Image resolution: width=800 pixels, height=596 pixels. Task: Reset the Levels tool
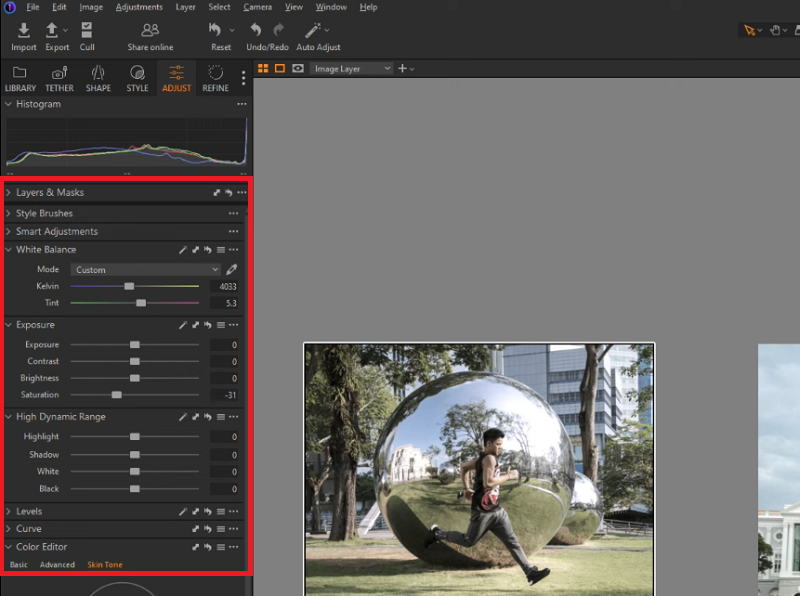pyautogui.click(x=208, y=511)
